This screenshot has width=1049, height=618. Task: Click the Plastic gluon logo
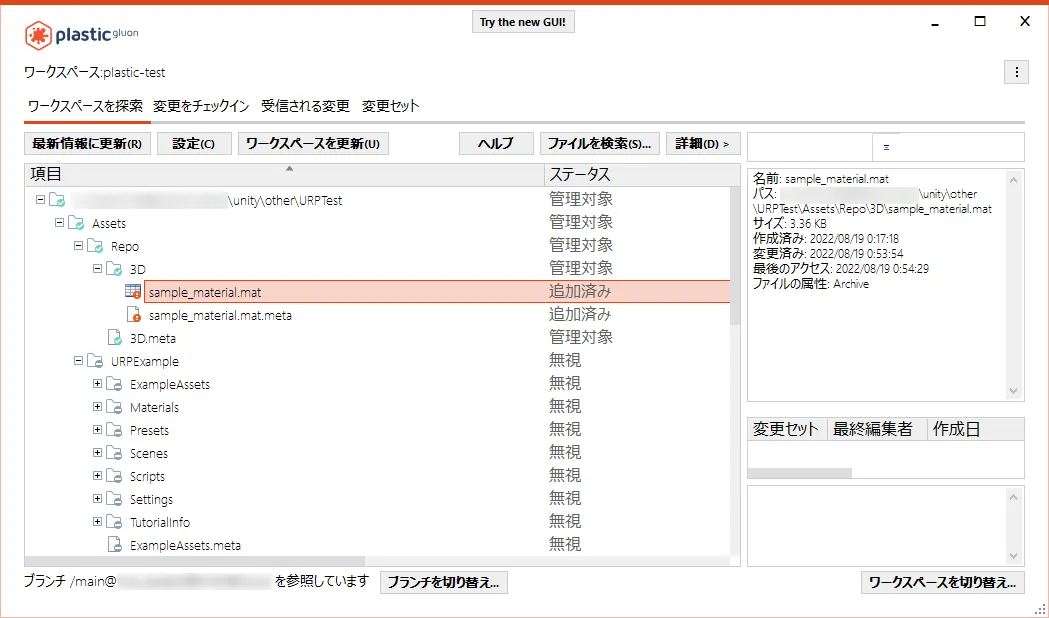[x=81, y=35]
